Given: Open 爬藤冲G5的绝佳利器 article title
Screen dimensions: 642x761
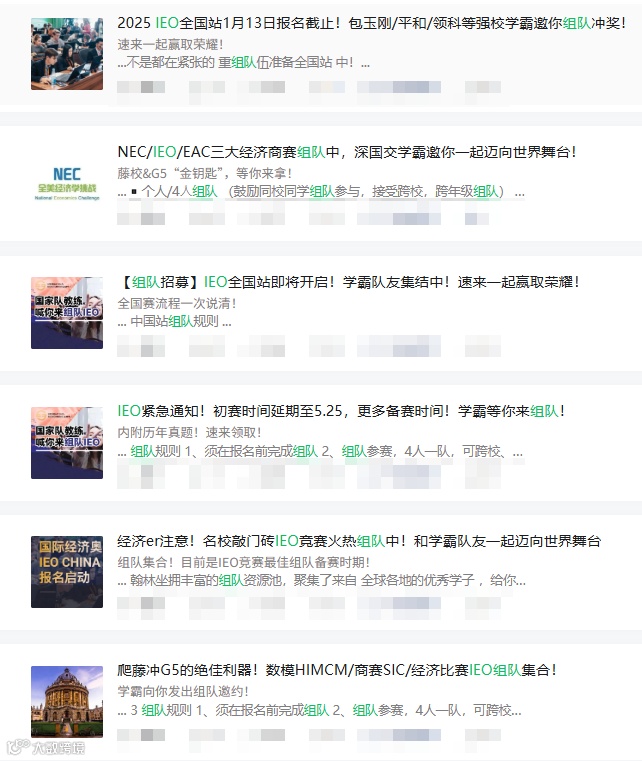Looking at the screenshot, I should [x=337, y=671].
